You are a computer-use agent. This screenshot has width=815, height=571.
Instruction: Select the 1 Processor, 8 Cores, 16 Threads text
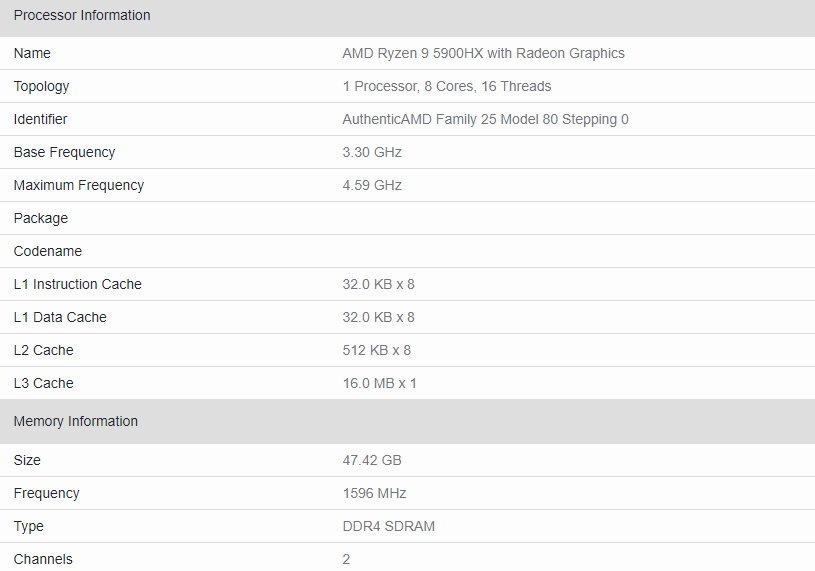446,86
